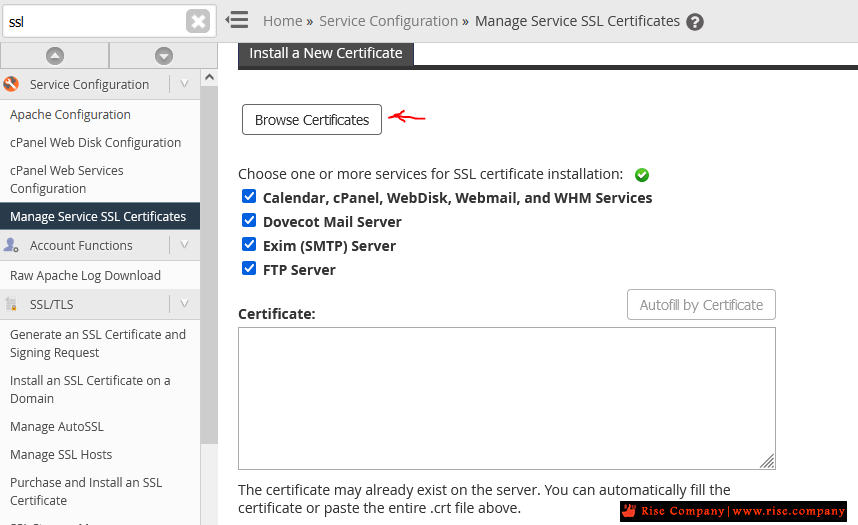858x525 pixels.
Task: Click the Account Functions user icon
Action: click(x=11, y=245)
